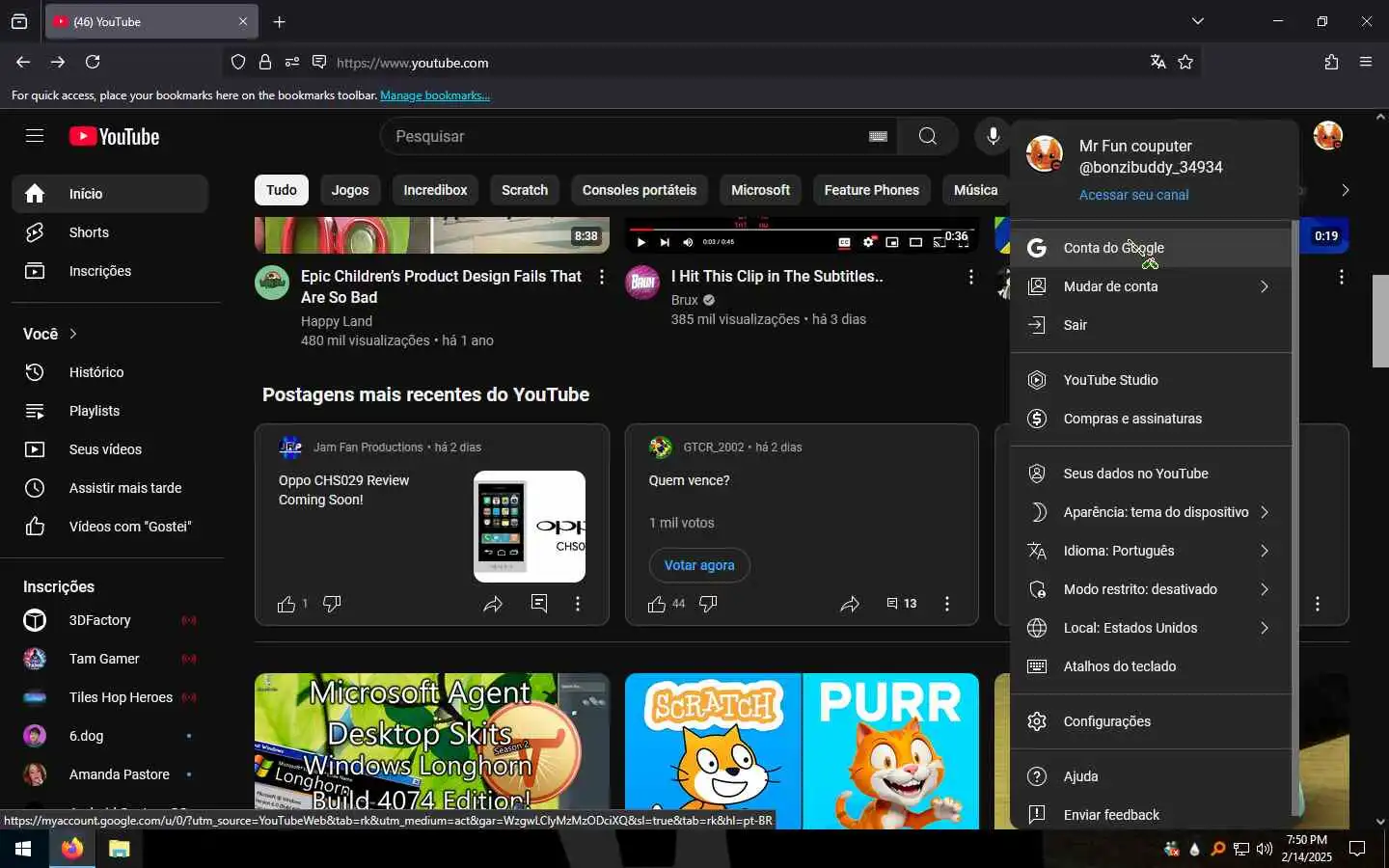Play the video preview

[x=640, y=242]
